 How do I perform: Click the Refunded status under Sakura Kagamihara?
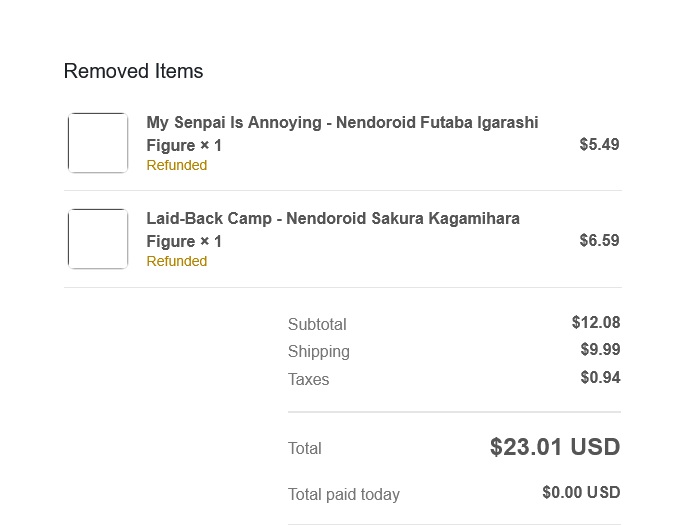click(x=177, y=262)
